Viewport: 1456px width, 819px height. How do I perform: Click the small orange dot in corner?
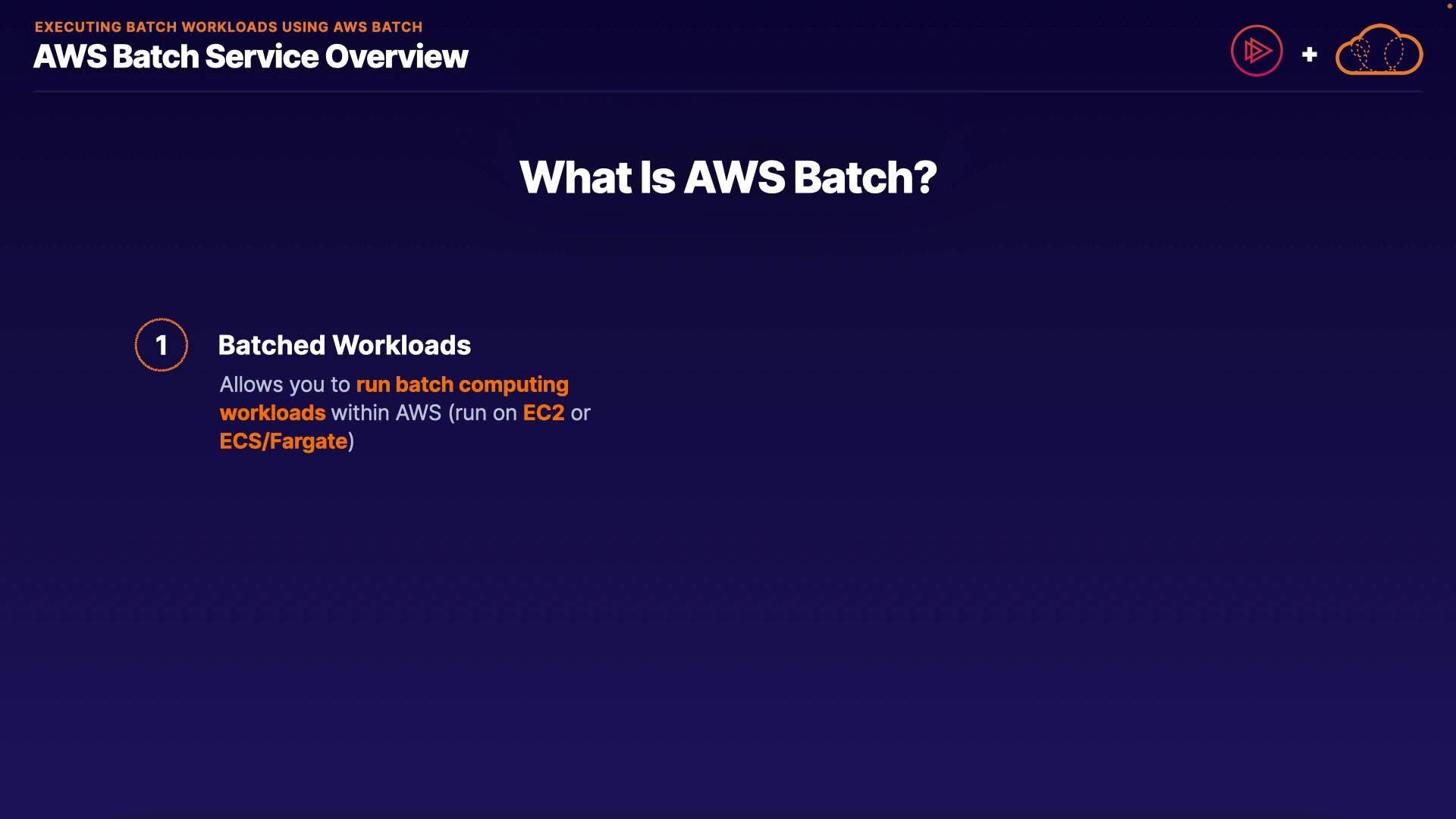tap(1449, 6)
